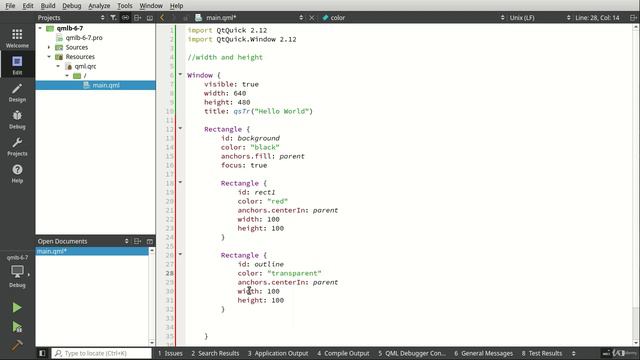Screen dimensions: 640x360
Task: Fold the Window block at line 6
Action: coord(180,75)
